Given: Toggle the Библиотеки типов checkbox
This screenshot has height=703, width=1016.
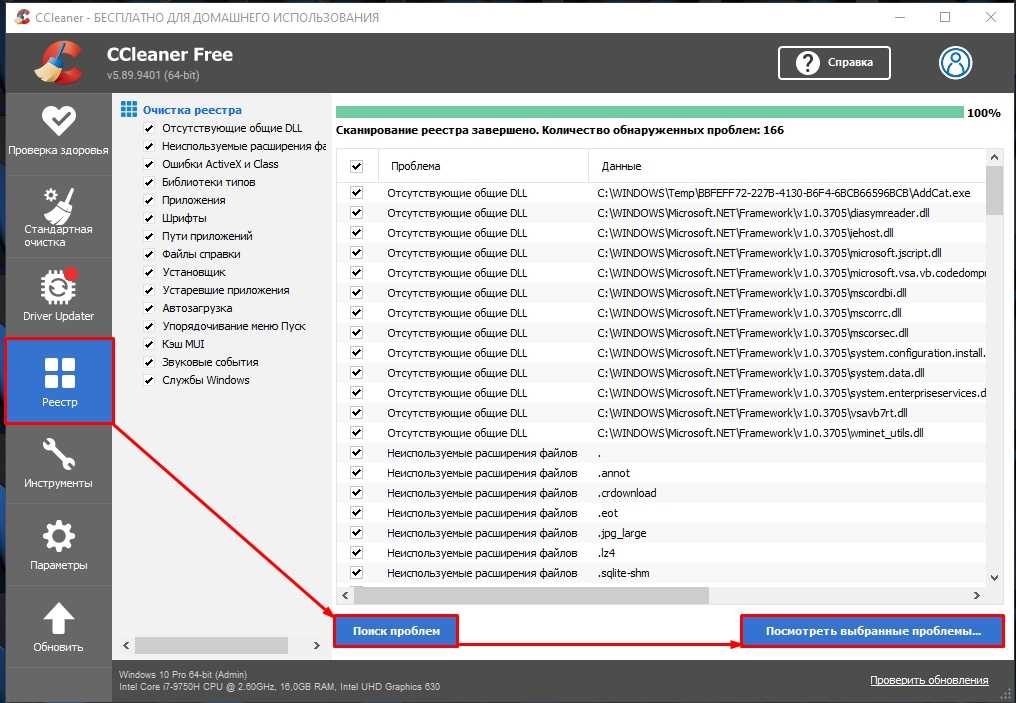Looking at the screenshot, I should click(x=149, y=183).
